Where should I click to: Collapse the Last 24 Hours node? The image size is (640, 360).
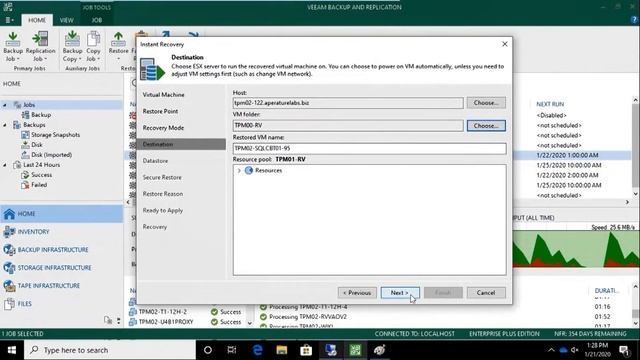(x=5, y=165)
